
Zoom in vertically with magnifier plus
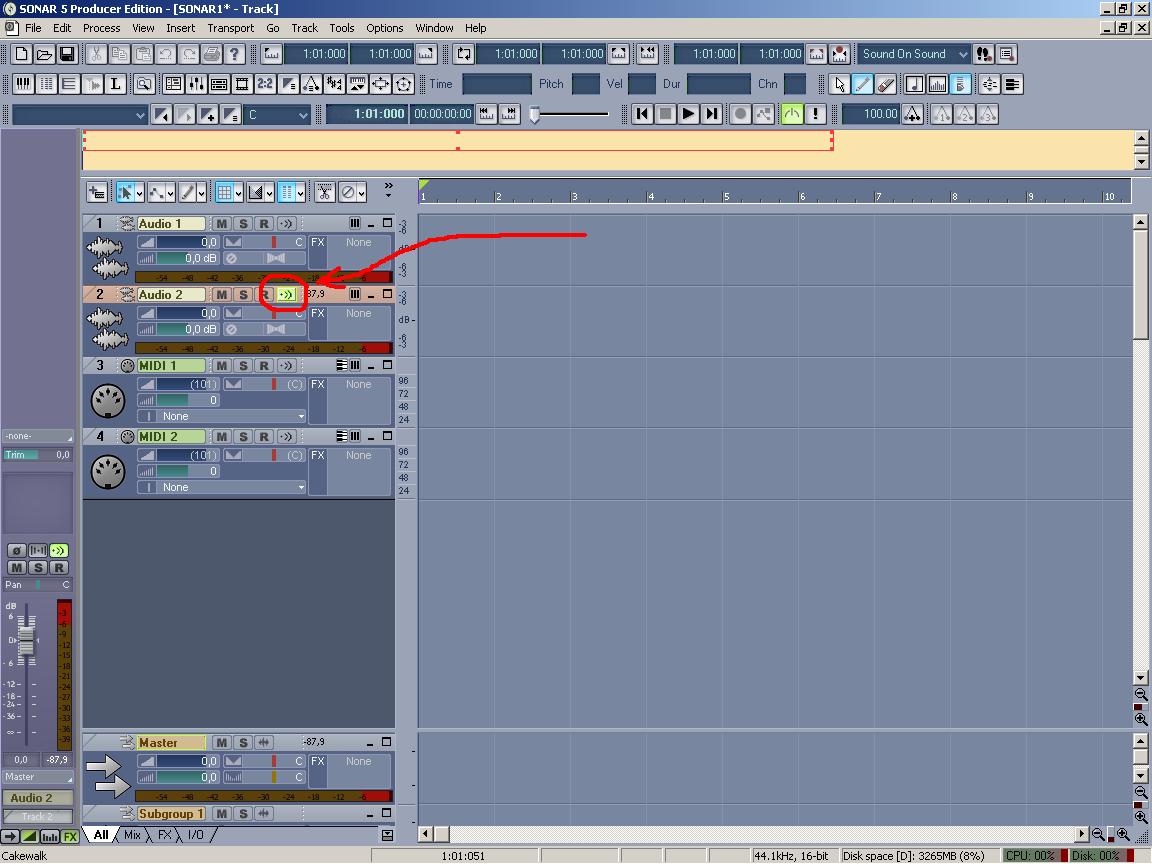click(1140, 720)
